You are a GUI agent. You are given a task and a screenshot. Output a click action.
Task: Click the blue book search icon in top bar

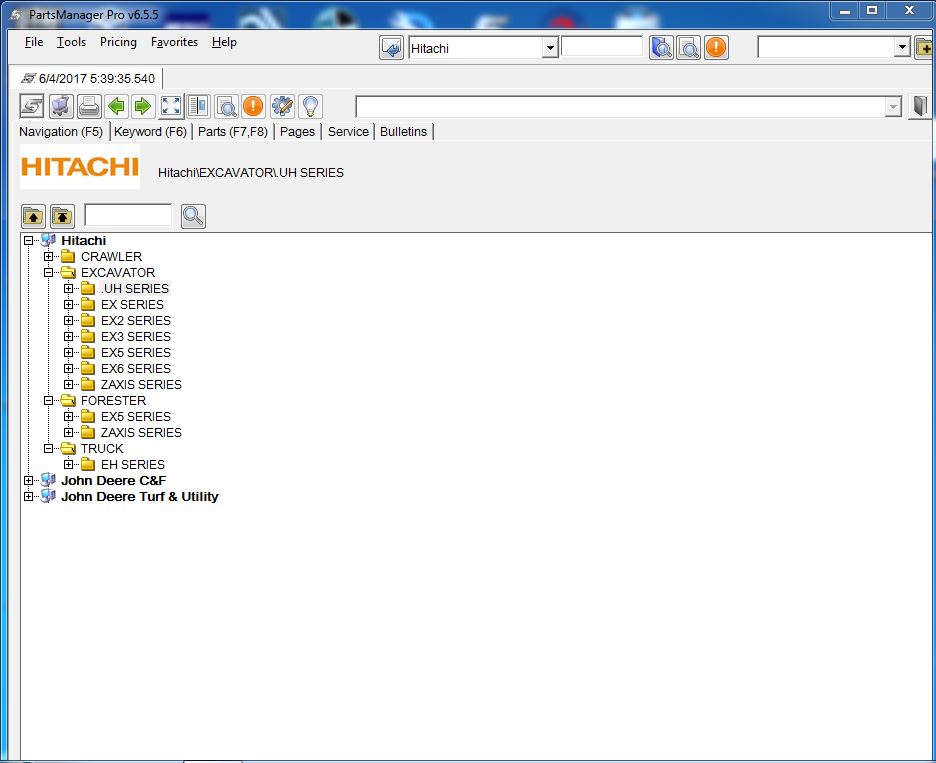pos(661,47)
